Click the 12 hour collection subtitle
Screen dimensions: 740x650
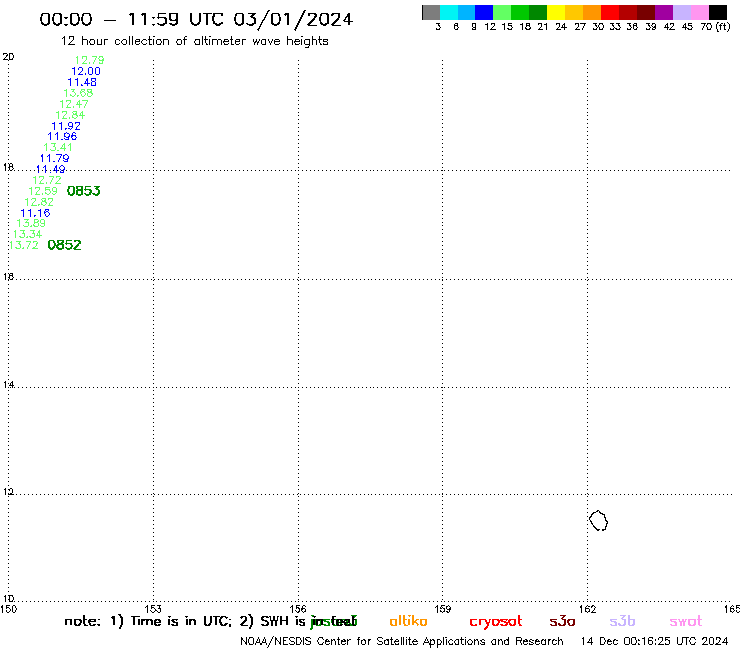coord(194,41)
